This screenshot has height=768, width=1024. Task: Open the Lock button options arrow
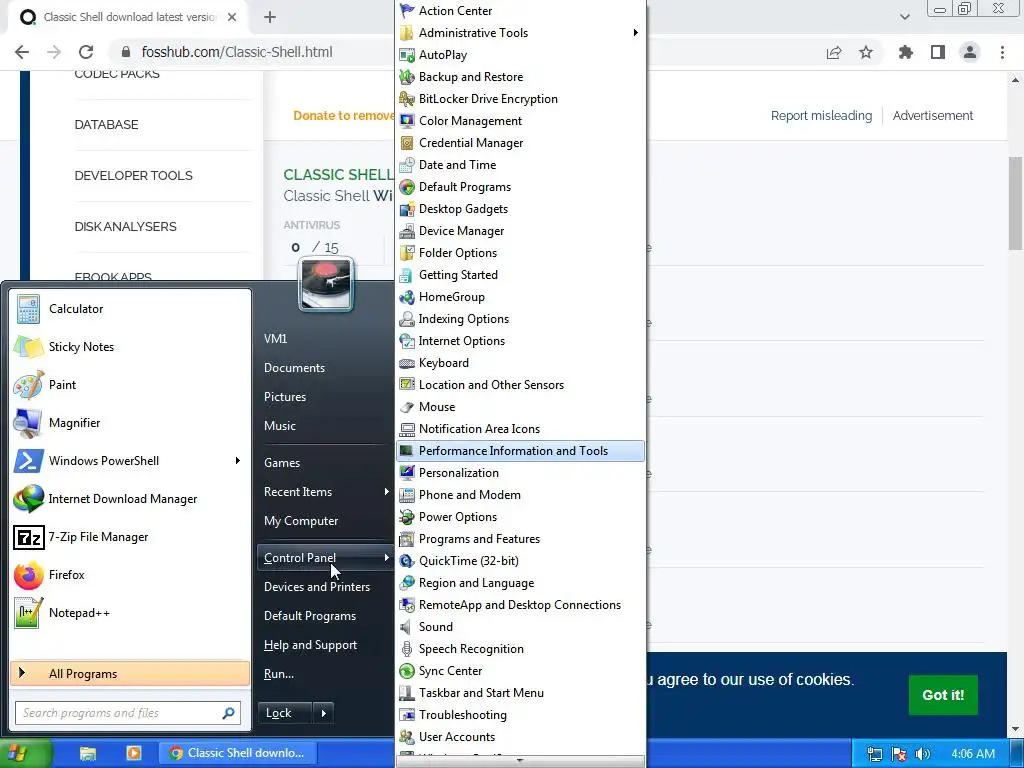(324, 713)
